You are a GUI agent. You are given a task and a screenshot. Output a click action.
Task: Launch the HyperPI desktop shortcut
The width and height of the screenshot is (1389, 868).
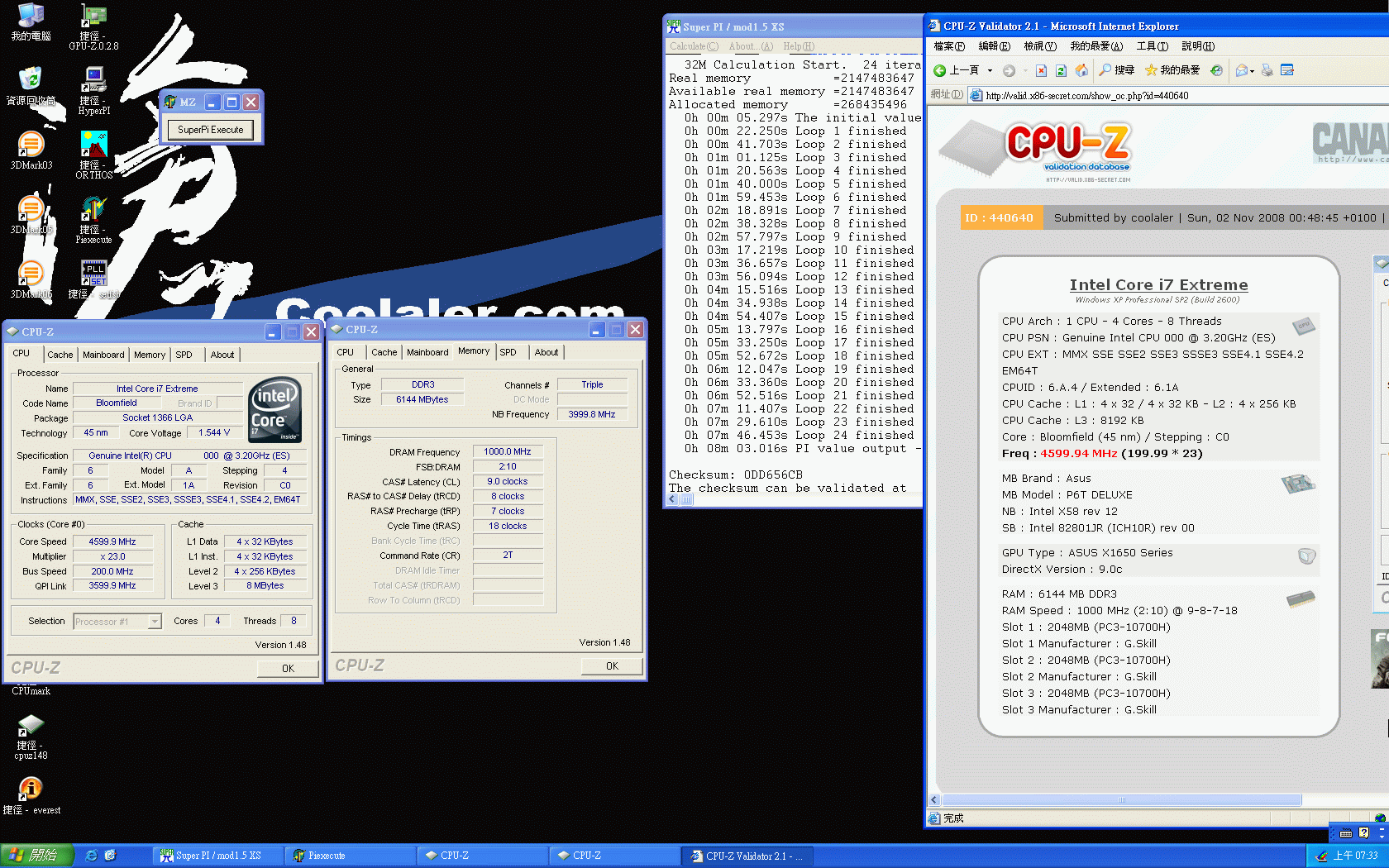click(93, 91)
